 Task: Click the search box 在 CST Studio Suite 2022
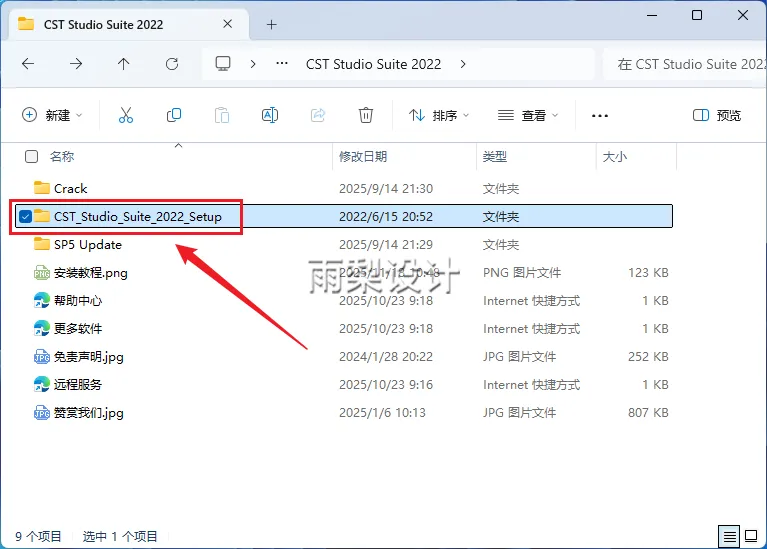pos(685,64)
